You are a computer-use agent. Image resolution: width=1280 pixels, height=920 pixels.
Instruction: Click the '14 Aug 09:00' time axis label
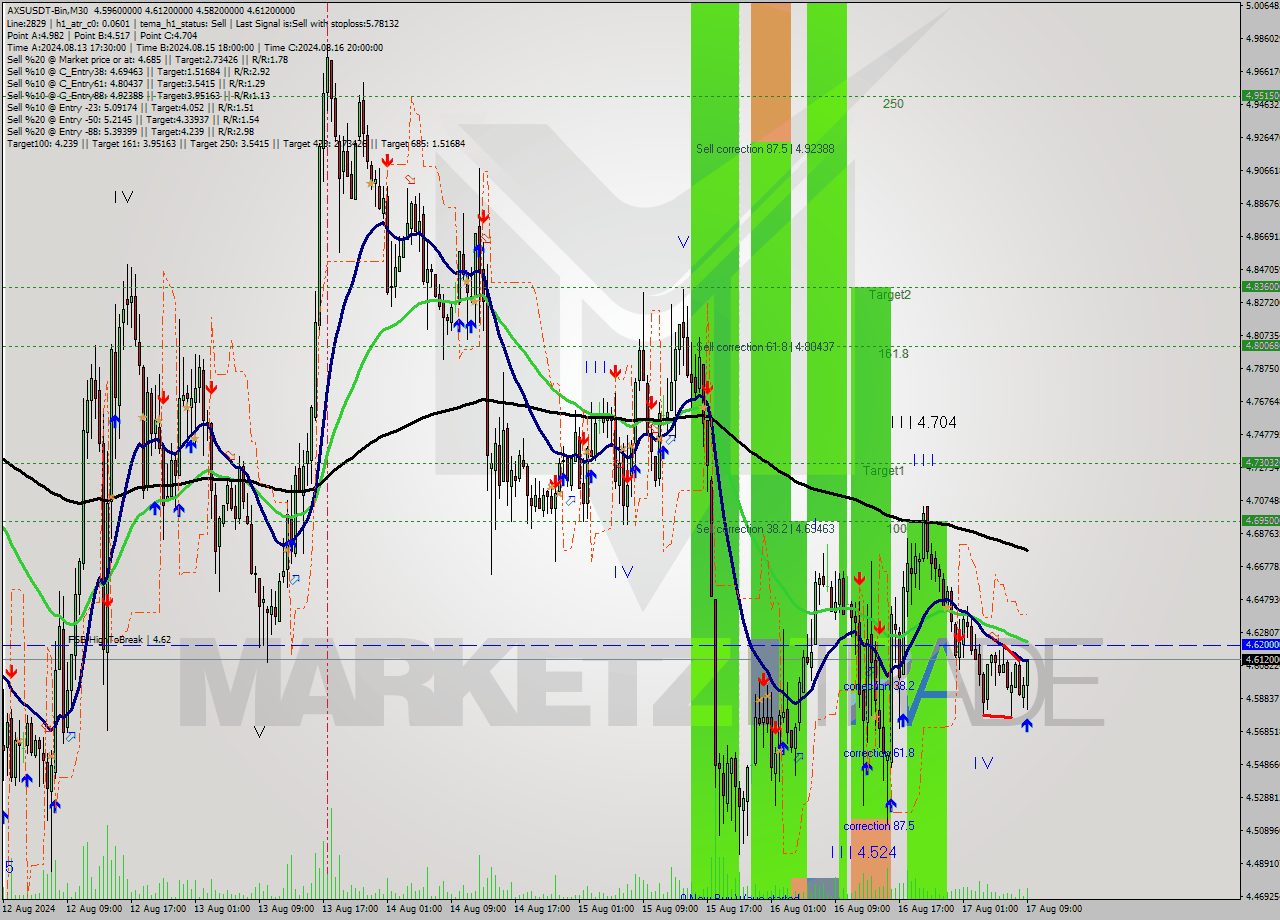tap(480, 910)
